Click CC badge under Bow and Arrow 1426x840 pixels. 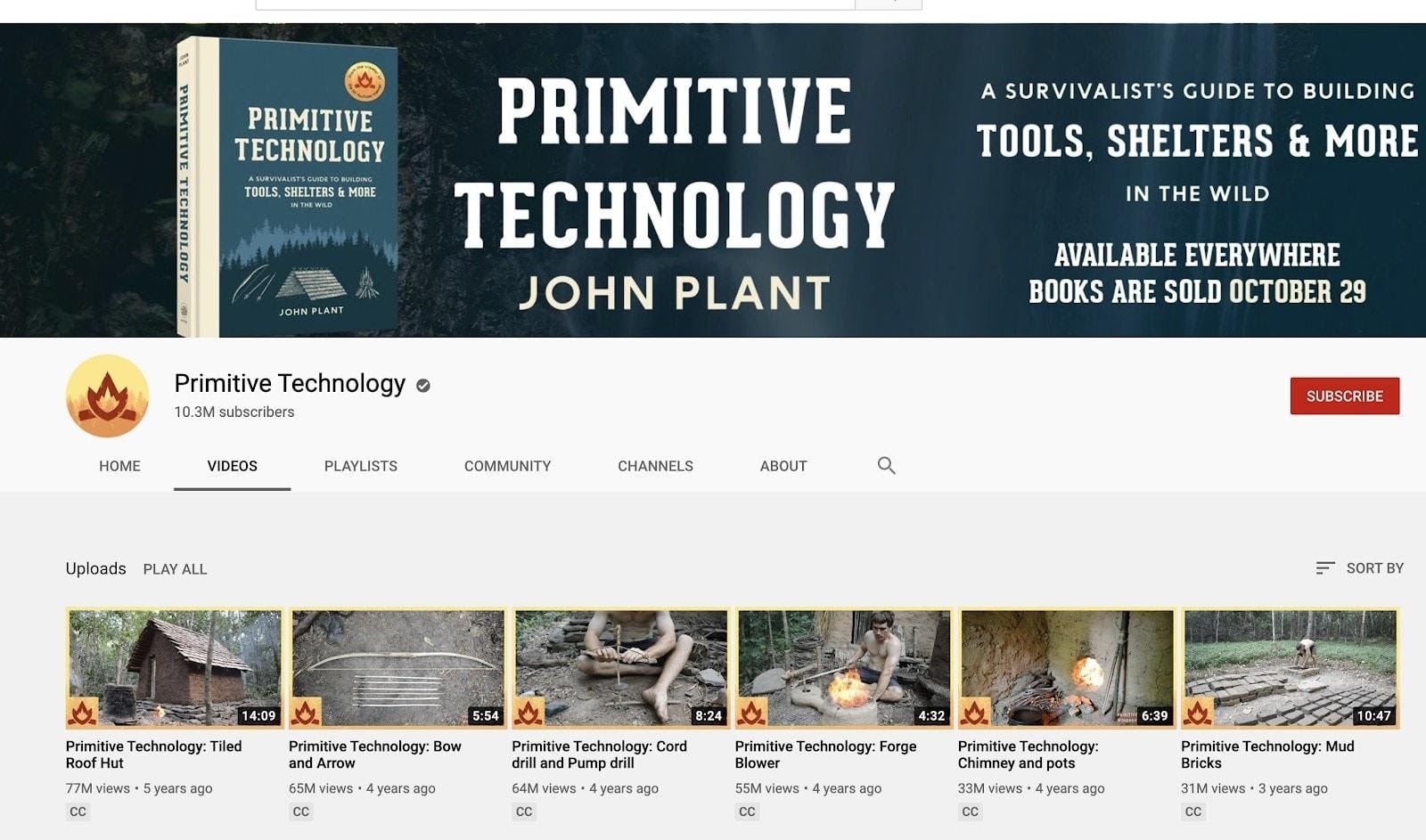click(x=300, y=811)
